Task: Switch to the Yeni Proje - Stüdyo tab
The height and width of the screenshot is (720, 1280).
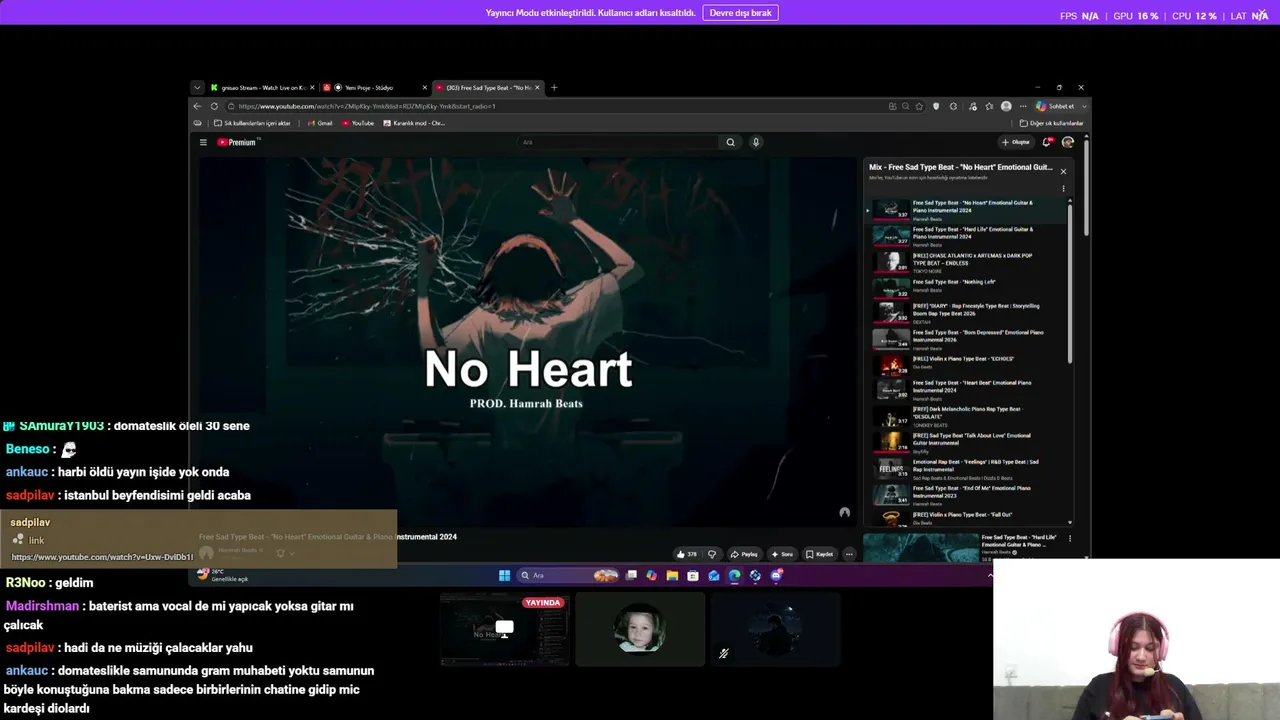Action: click(x=375, y=87)
